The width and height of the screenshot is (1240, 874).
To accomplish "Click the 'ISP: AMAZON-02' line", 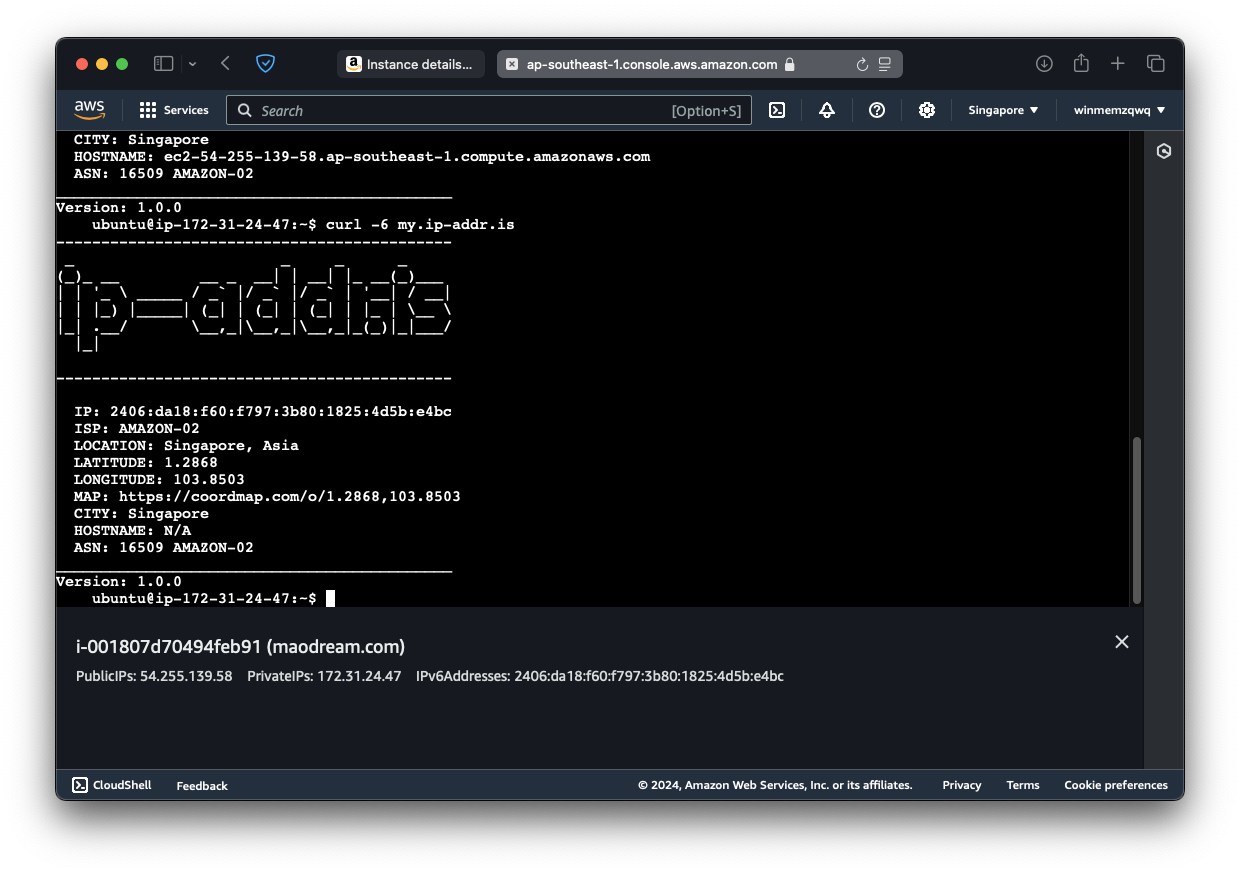I will [x=137, y=428].
